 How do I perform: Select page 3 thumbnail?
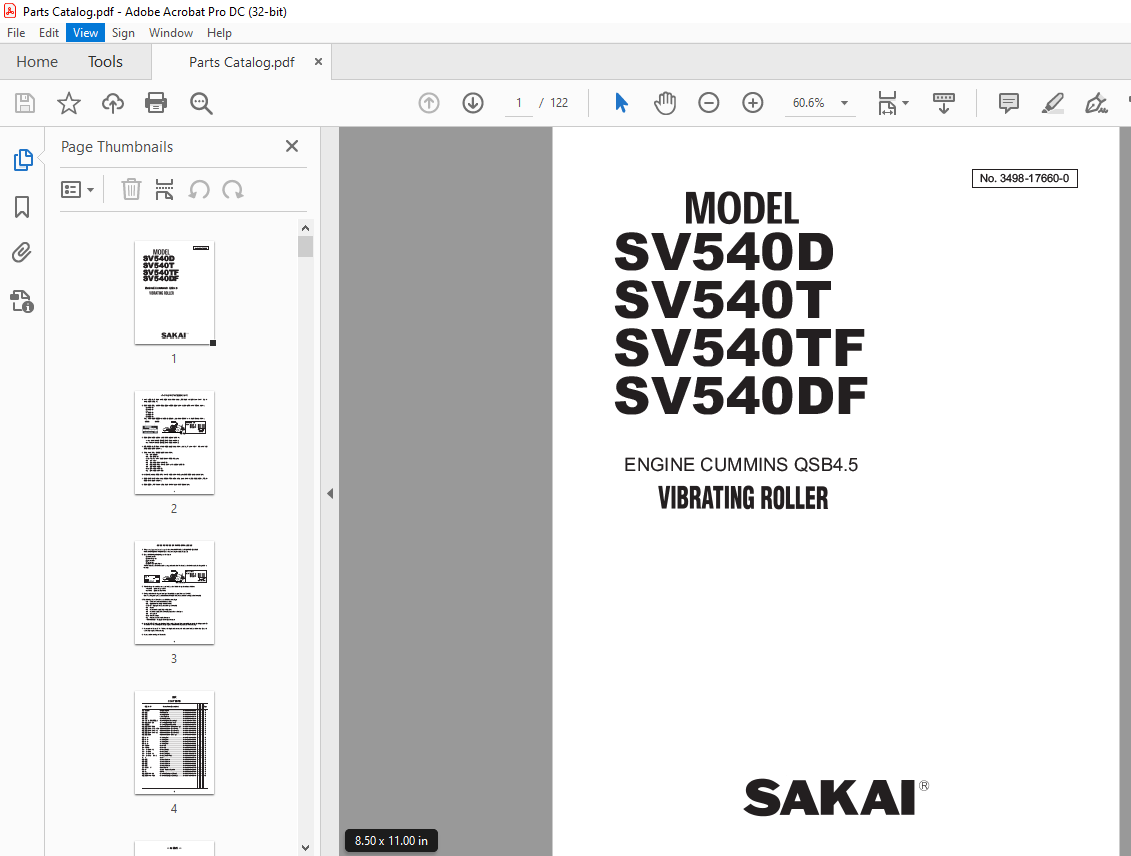(x=175, y=593)
